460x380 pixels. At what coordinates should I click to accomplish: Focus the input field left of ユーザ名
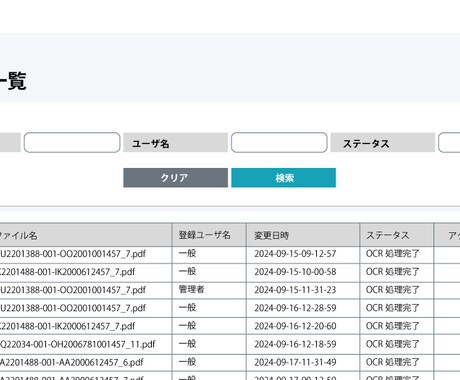point(72,143)
